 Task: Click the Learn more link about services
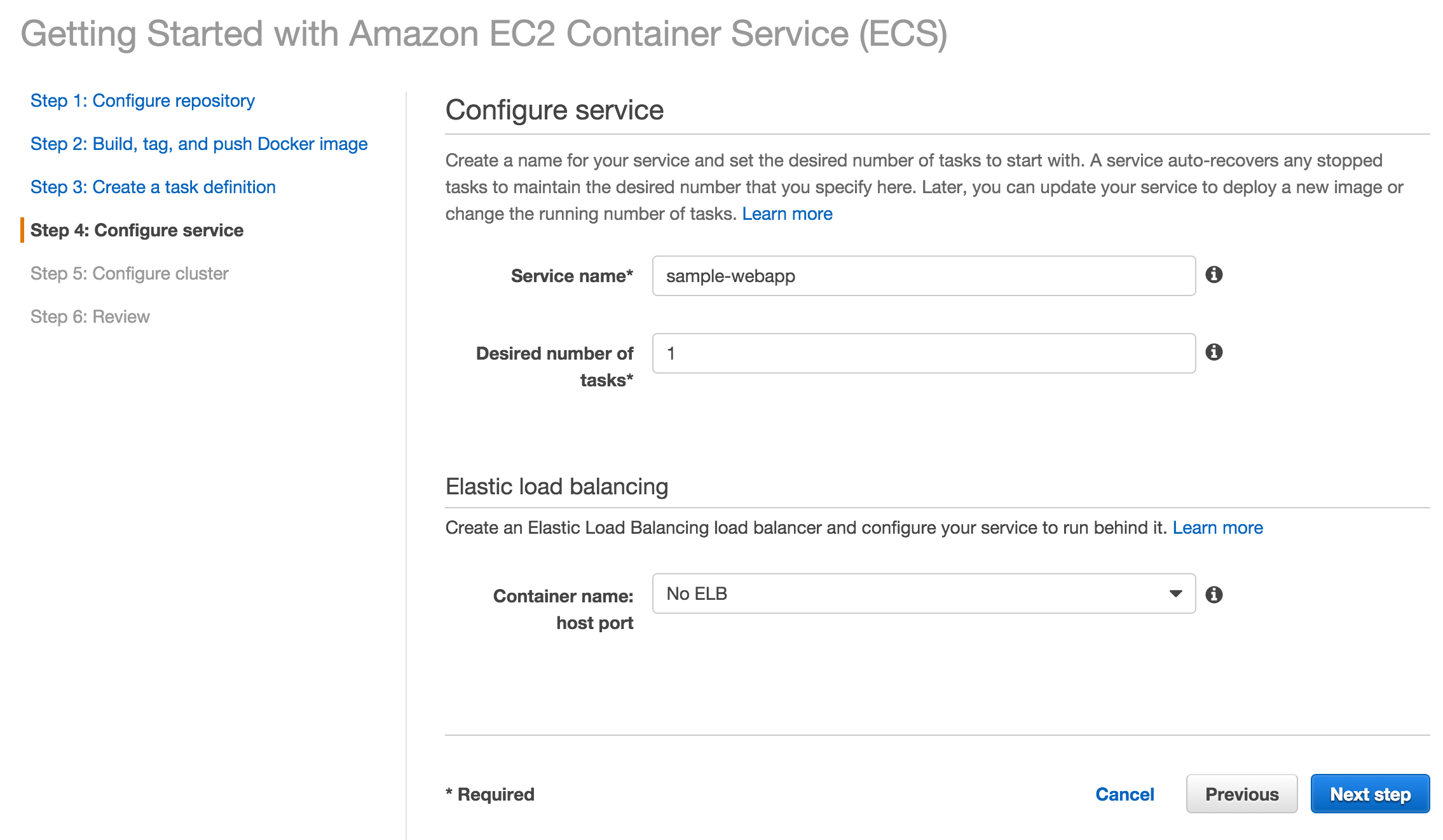coord(788,213)
